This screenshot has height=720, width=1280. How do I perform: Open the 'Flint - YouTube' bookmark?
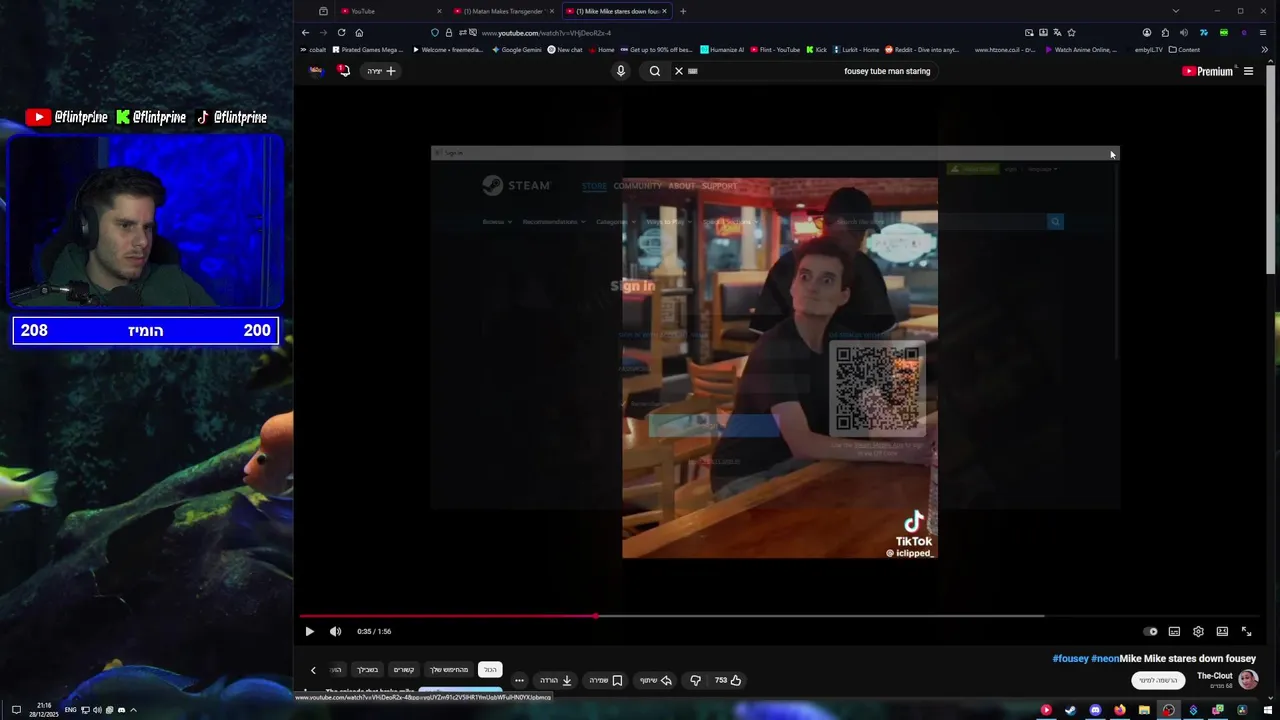pyautogui.click(x=774, y=49)
